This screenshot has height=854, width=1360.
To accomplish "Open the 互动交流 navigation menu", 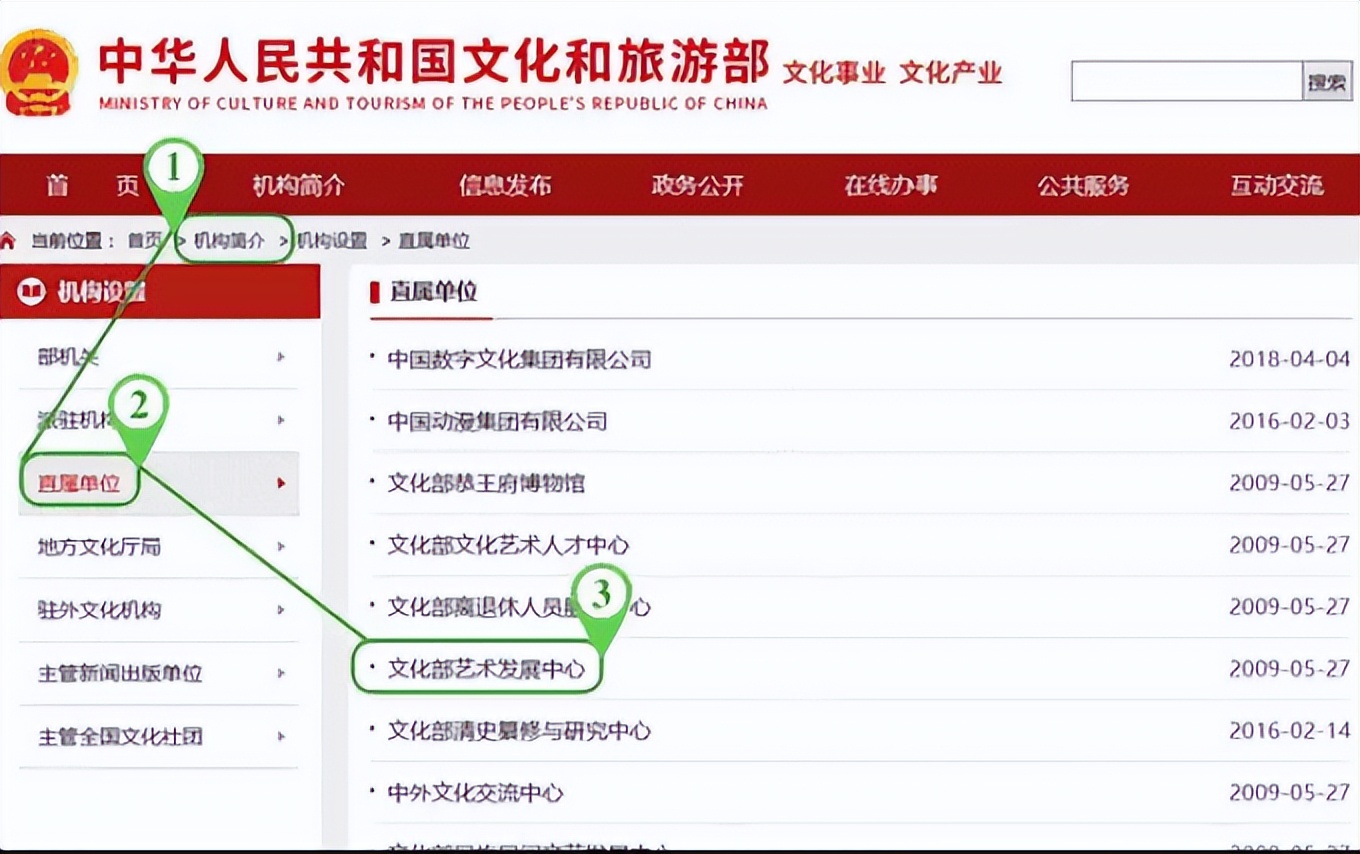I will pos(1277,186).
